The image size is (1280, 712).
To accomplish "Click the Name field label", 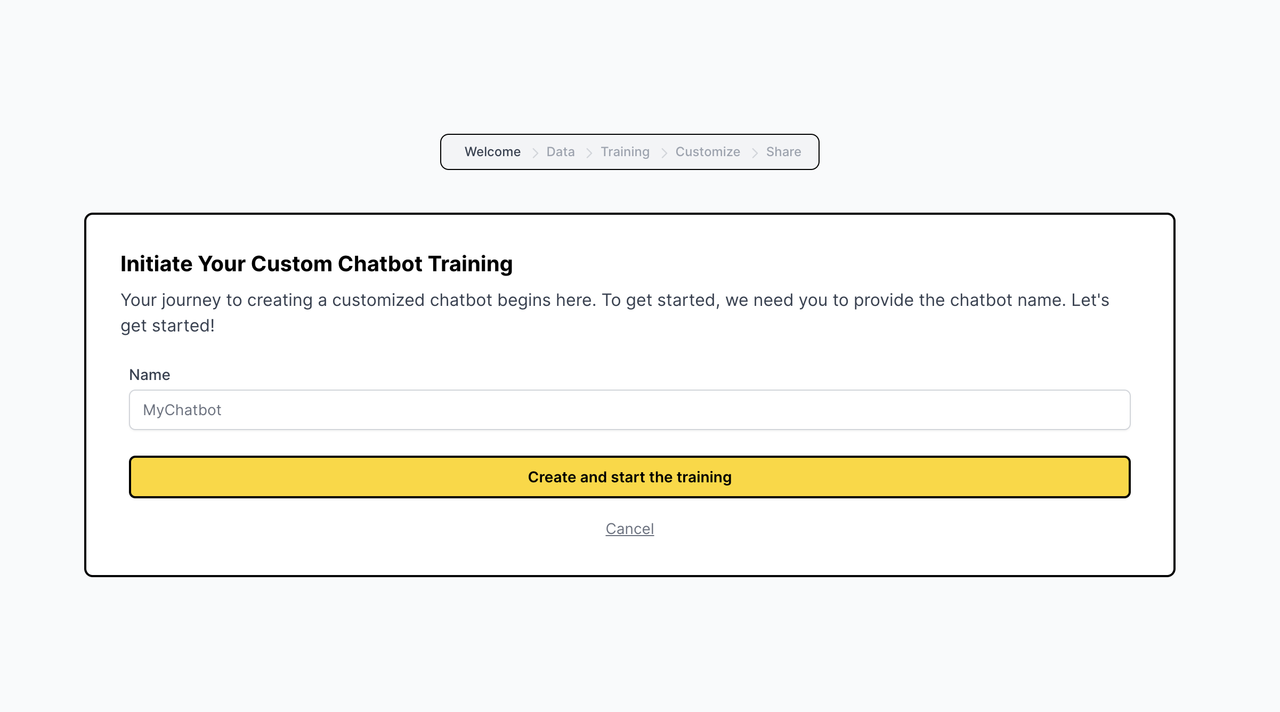I will pyautogui.click(x=150, y=375).
